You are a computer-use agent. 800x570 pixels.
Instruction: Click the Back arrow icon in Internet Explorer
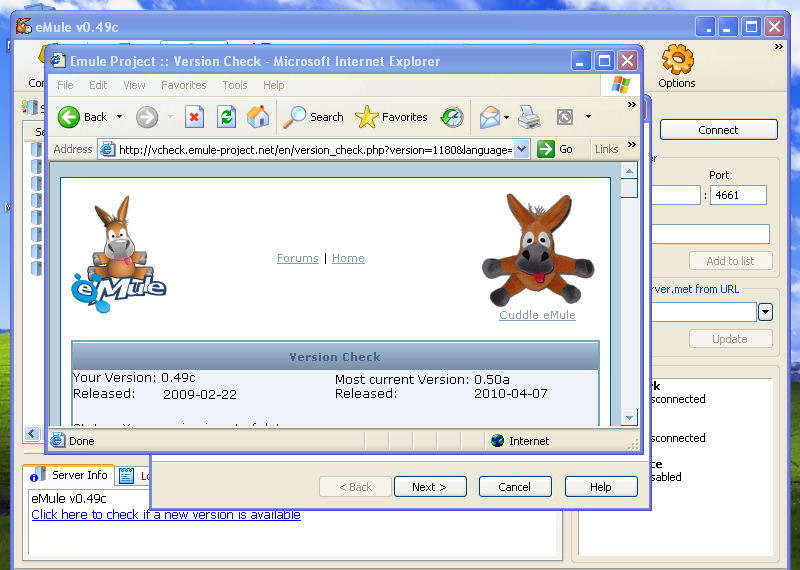tap(68, 117)
